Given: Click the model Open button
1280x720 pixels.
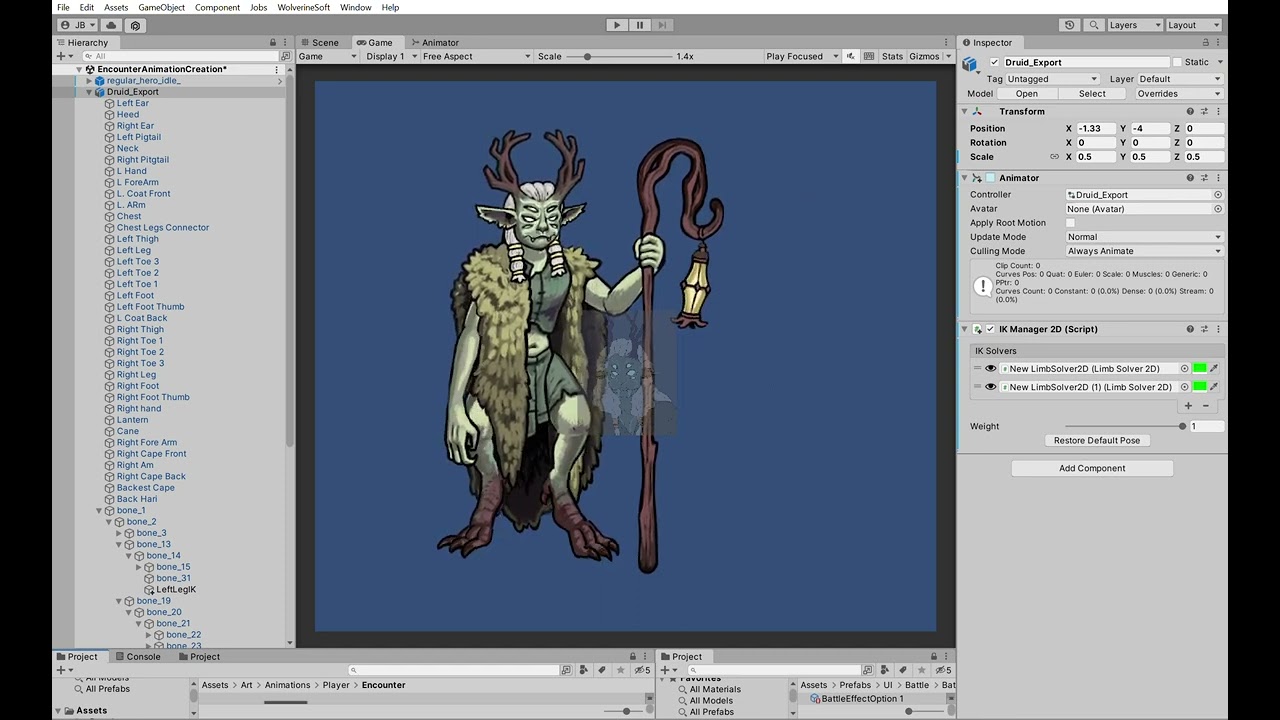Looking at the screenshot, I should point(1027,93).
